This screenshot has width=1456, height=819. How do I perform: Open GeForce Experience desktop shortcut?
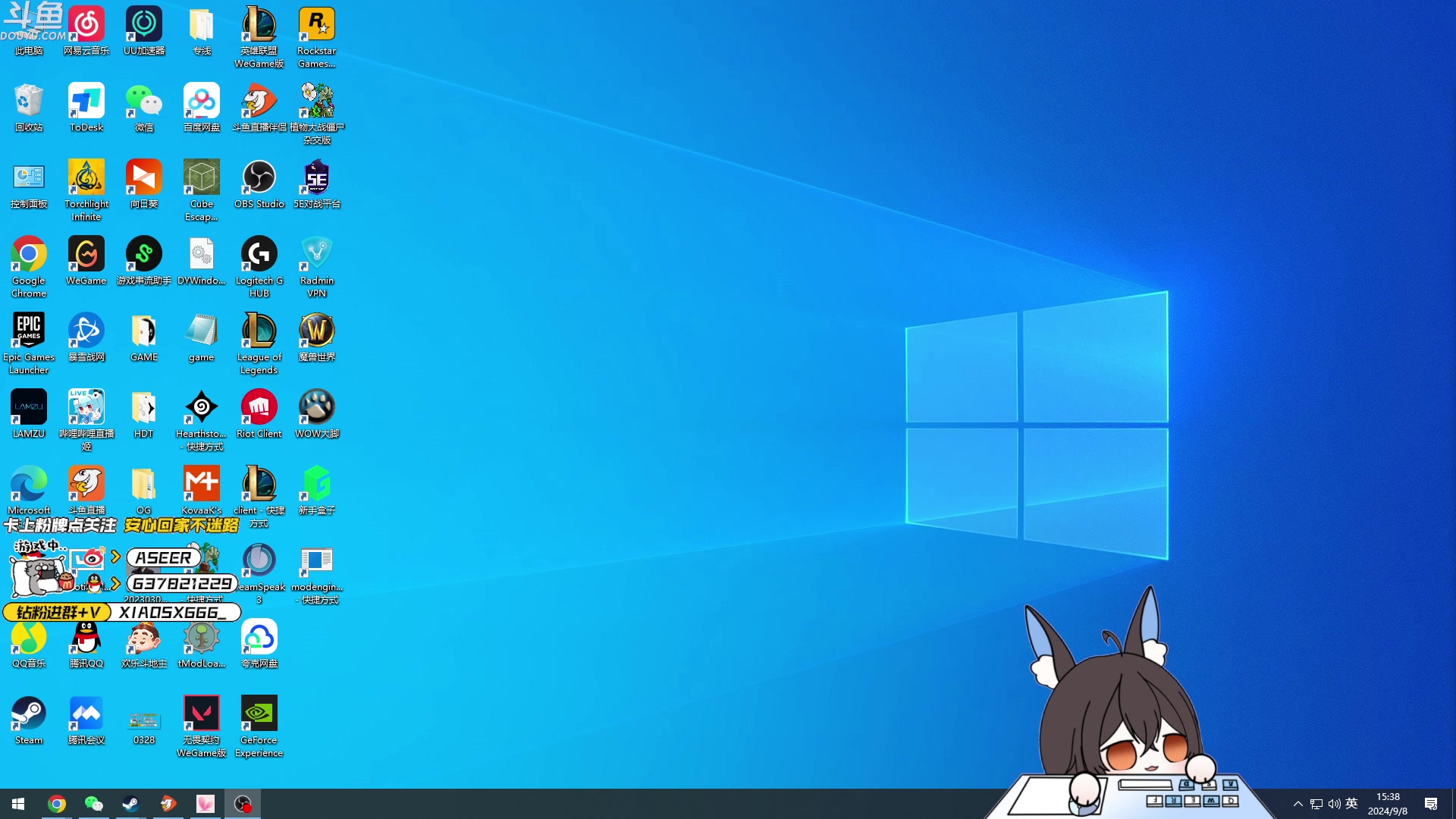click(259, 726)
